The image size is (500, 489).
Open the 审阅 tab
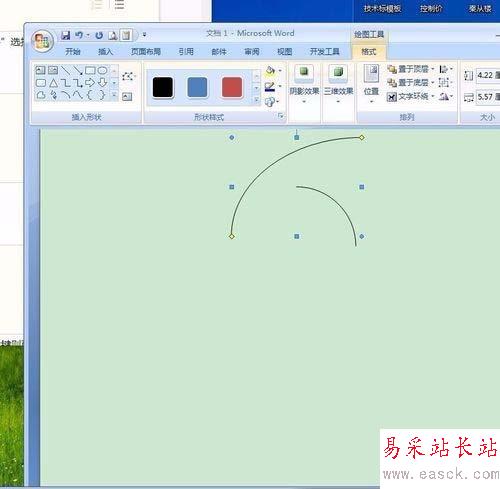(x=252, y=51)
